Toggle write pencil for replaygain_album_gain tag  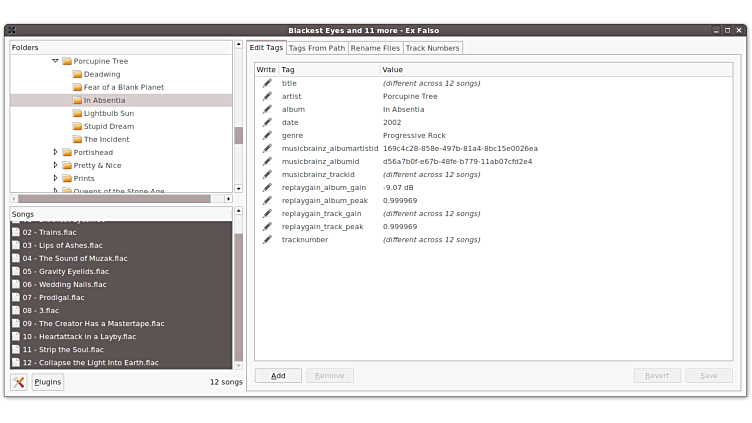[x=267, y=187]
